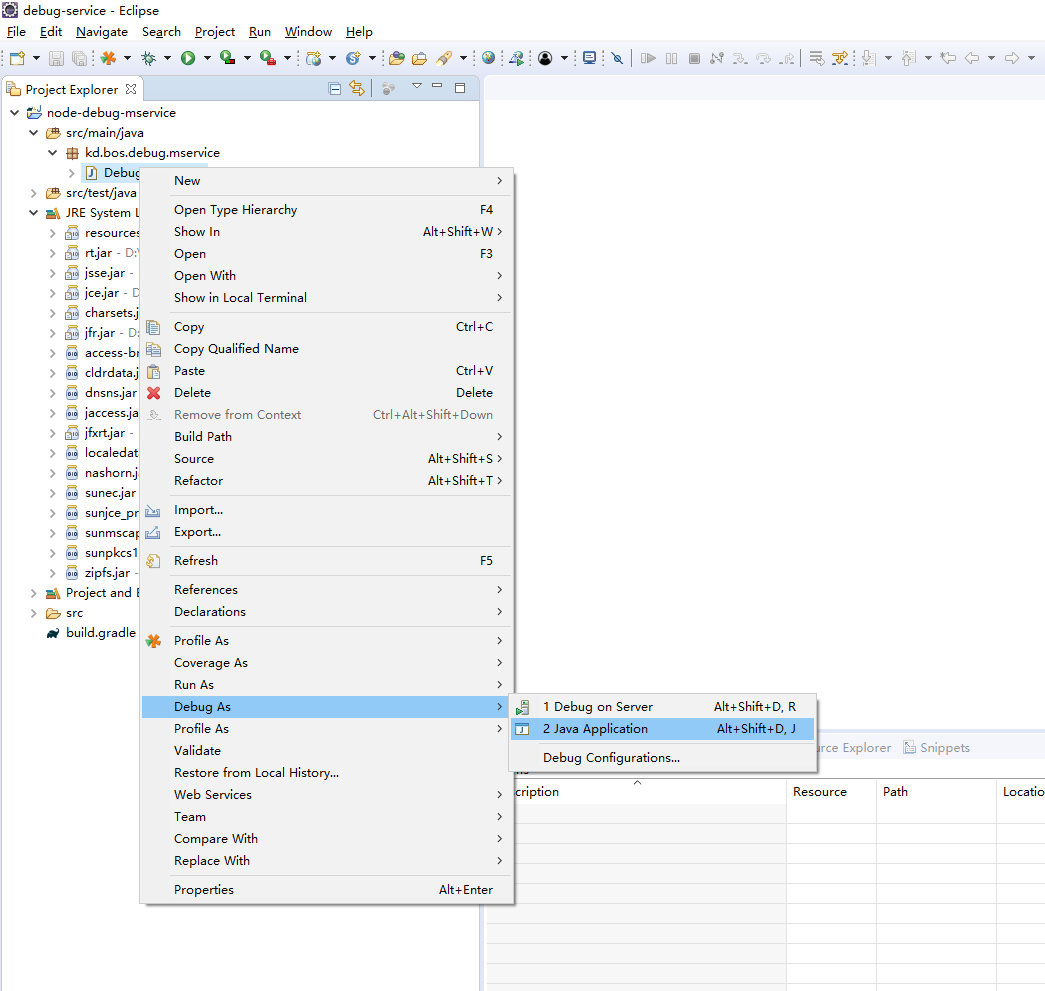Viewport: 1045px width, 991px height.
Task: Click the Last Edit Location toolbar icon
Action: point(948,59)
